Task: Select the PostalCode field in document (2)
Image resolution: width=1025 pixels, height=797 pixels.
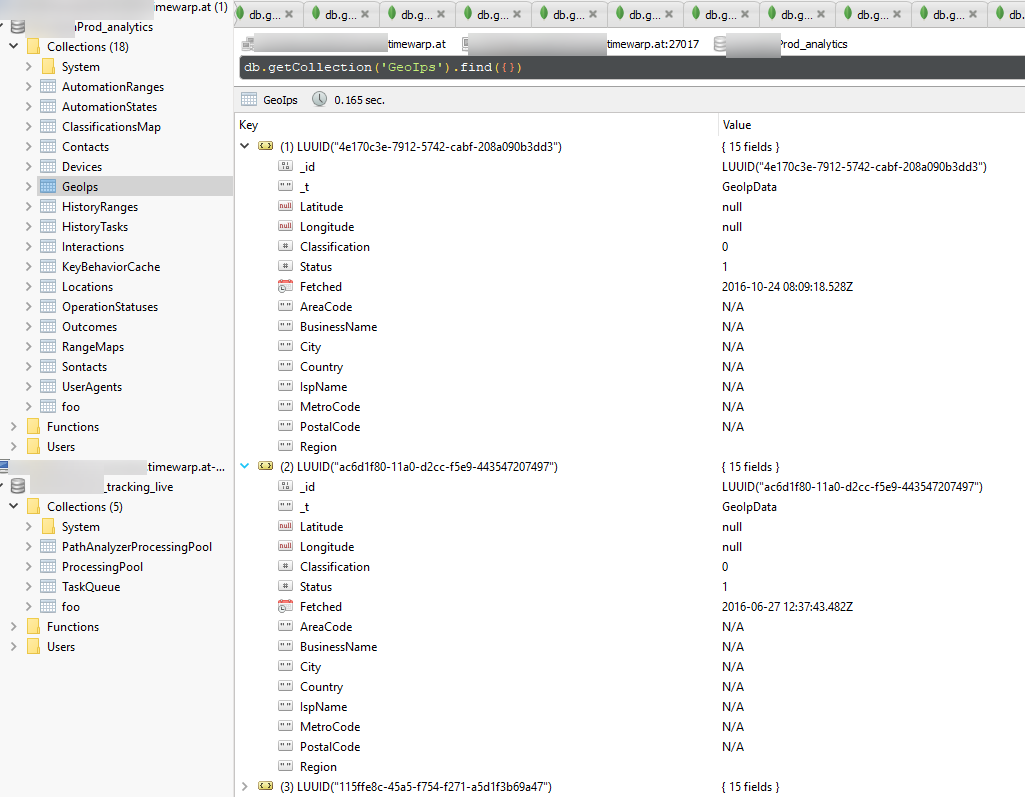Action: 329,747
